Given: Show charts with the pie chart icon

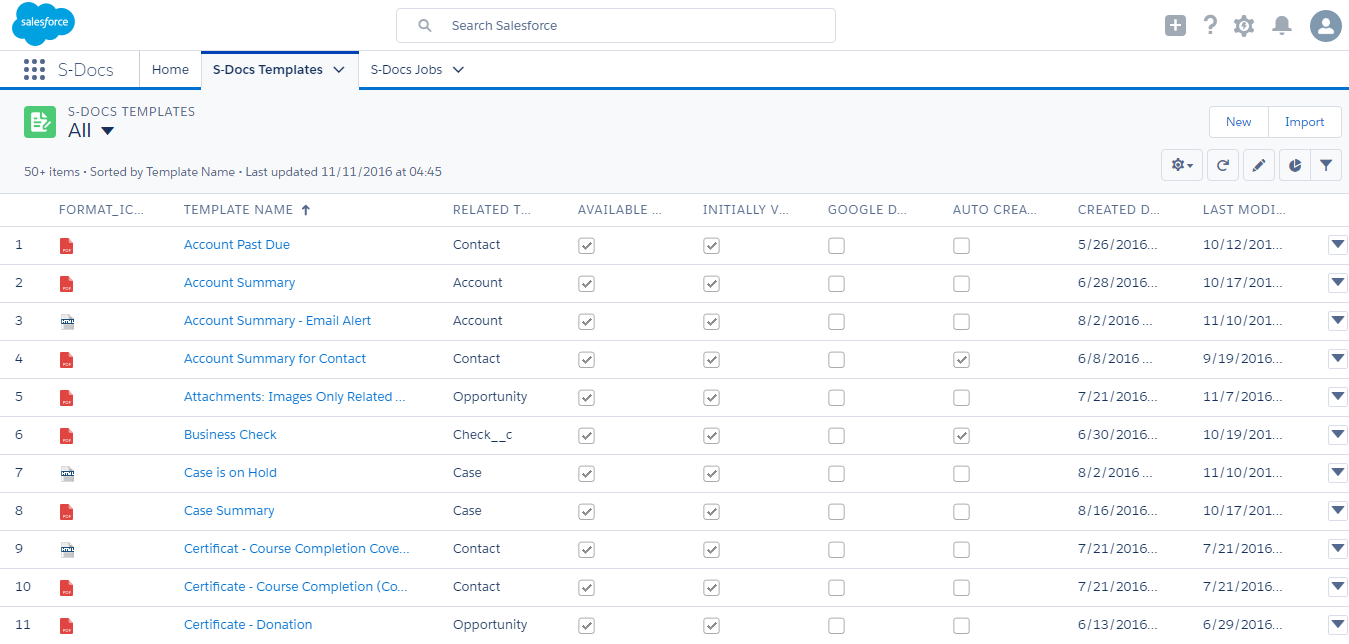Looking at the screenshot, I should (x=1295, y=165).
